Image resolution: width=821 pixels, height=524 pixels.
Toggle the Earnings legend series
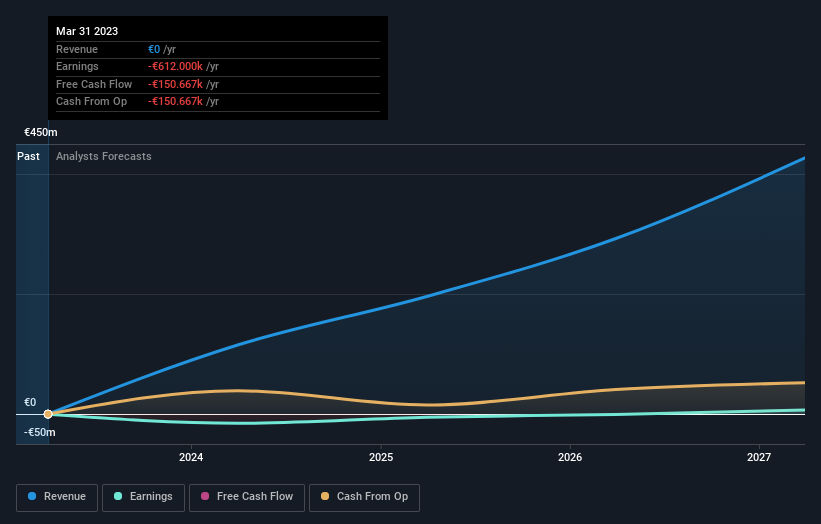point(143,497)
